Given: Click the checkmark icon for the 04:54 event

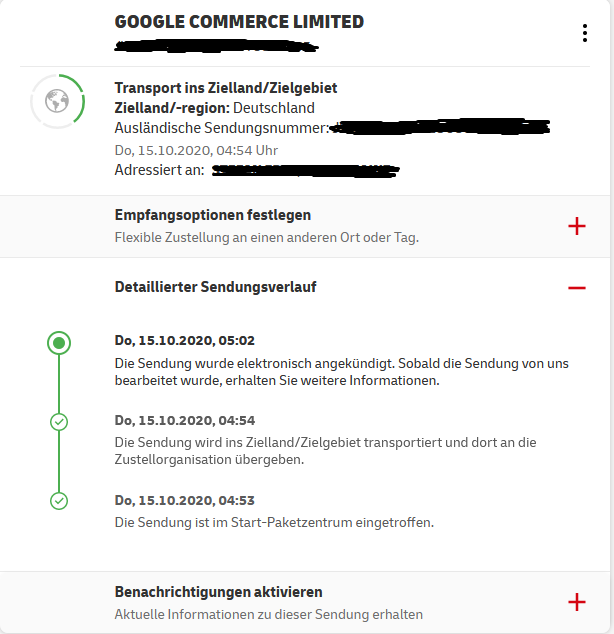Looking at the screenshot, I should [x=59, y=422].
